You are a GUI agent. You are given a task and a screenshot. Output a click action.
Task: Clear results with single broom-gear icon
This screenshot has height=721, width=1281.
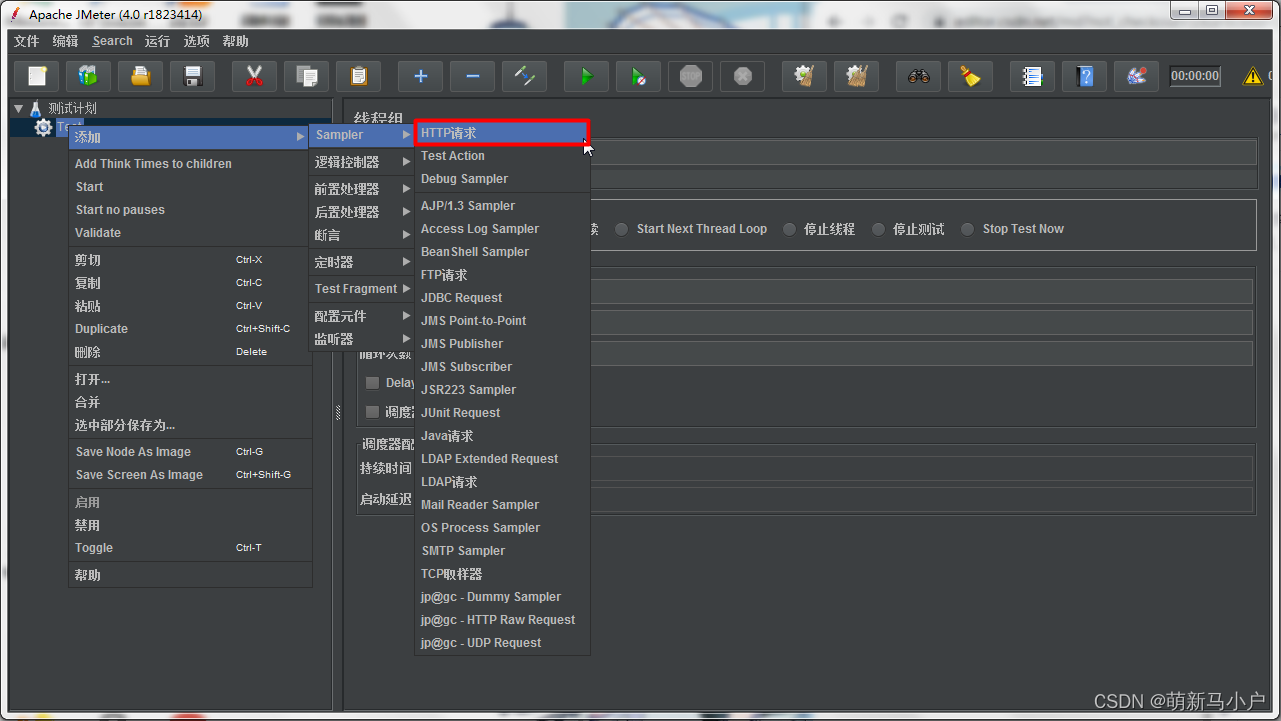pos(804,76)
